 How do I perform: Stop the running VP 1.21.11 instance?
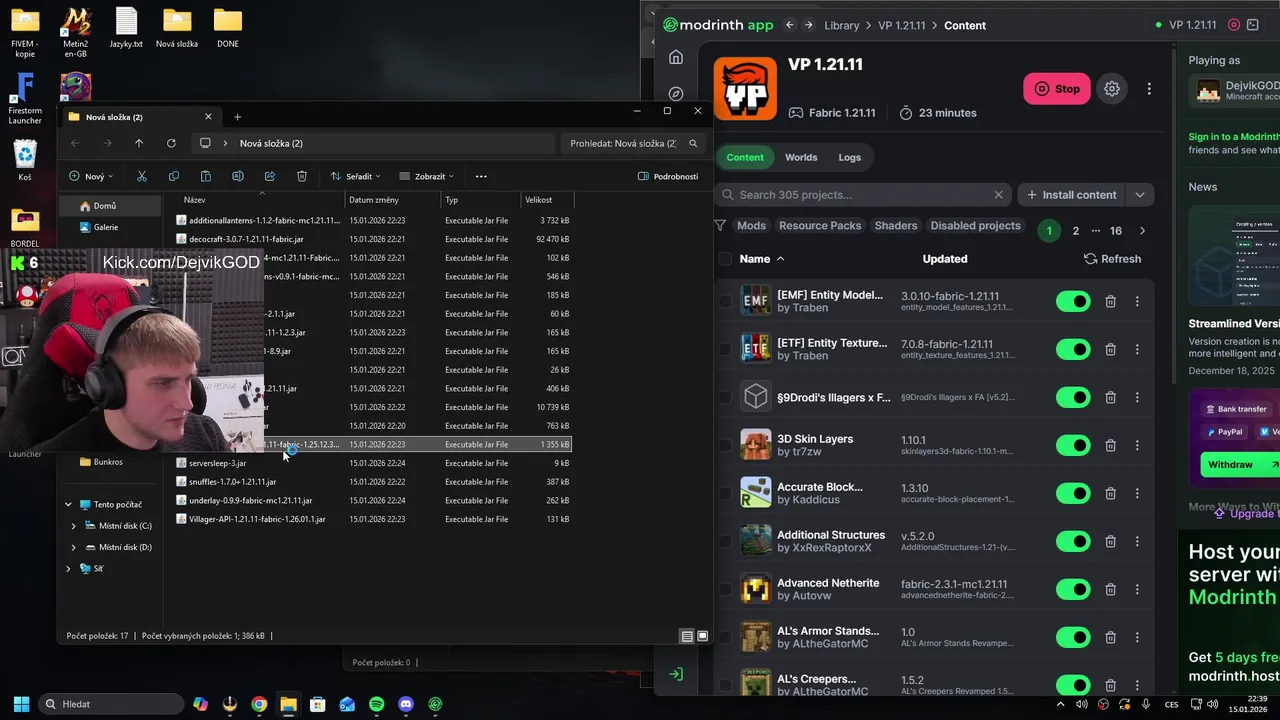[x=1057, y=89]
